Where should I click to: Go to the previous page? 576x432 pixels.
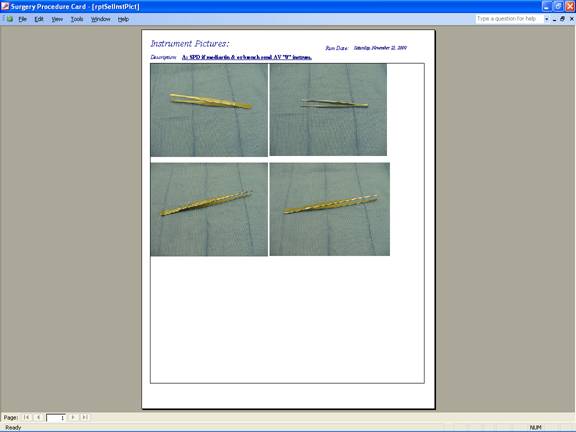[38, 417]
